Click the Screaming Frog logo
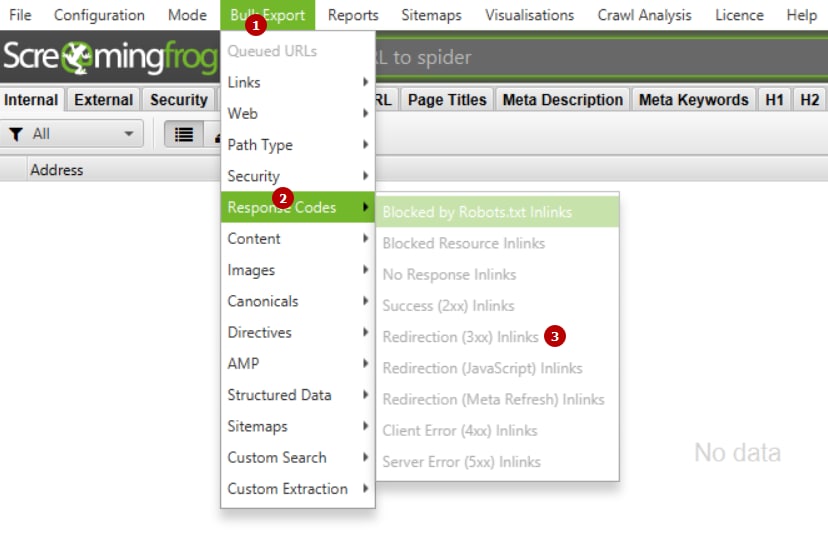Image resolution: width=828 pixels, height=539 pixels. 110,57
